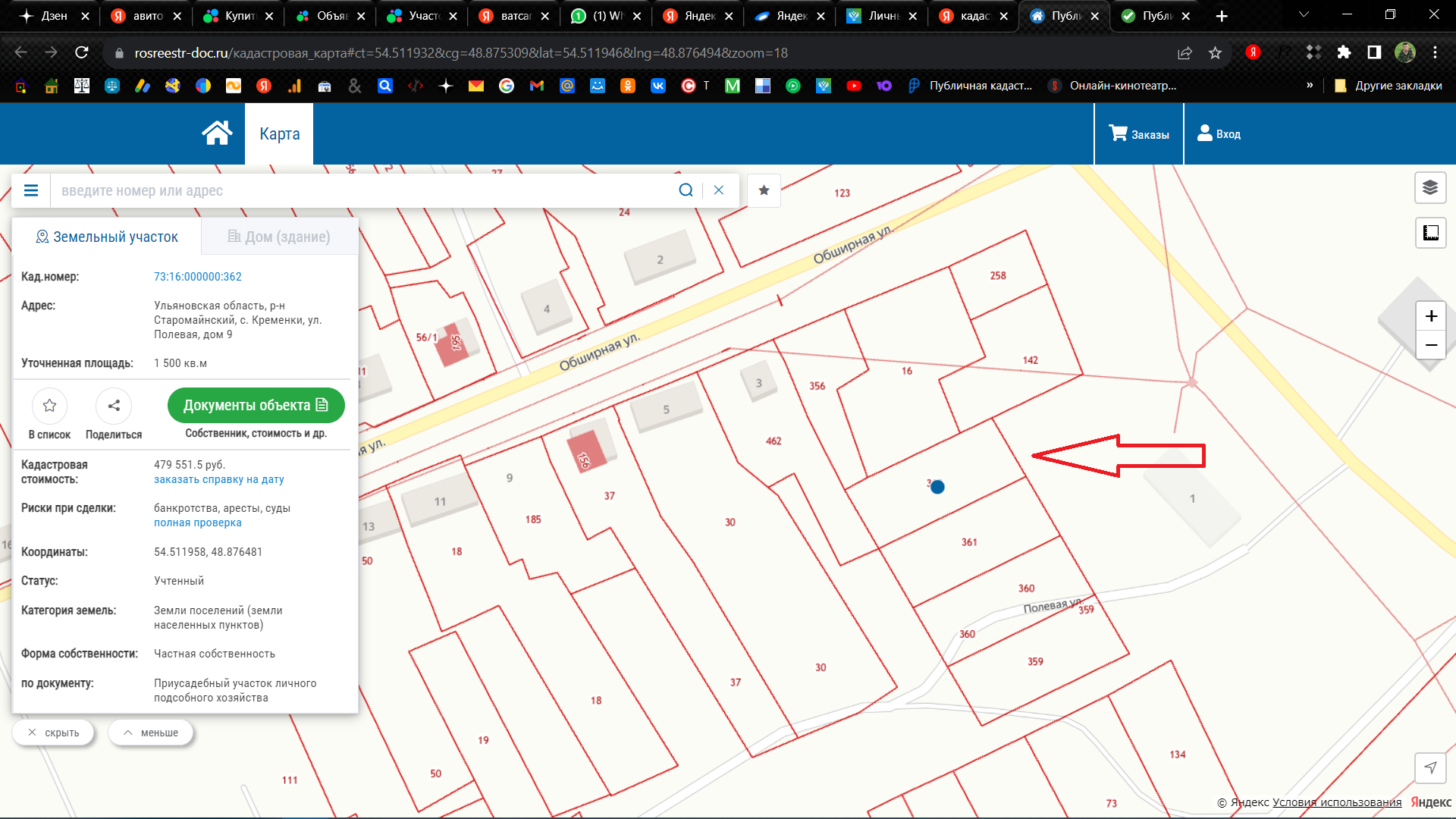The width and height of the screenshot is (1456, 819).
Task: Hide the panel with the скрыть button
Action: pos(53,733)
